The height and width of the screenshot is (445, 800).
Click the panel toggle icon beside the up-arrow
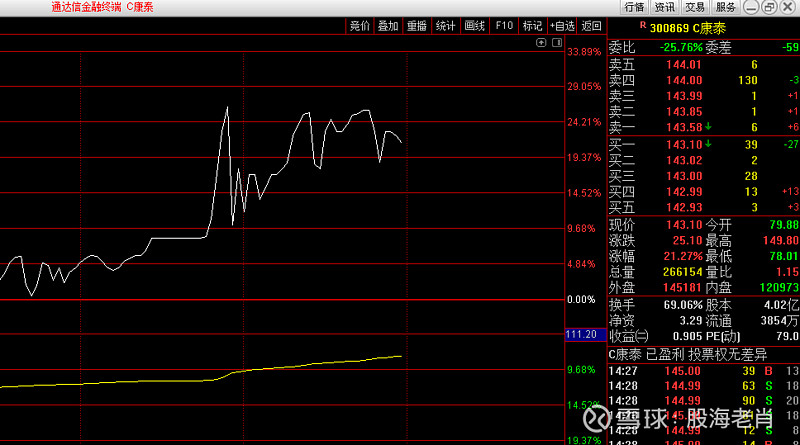[557, 42]
